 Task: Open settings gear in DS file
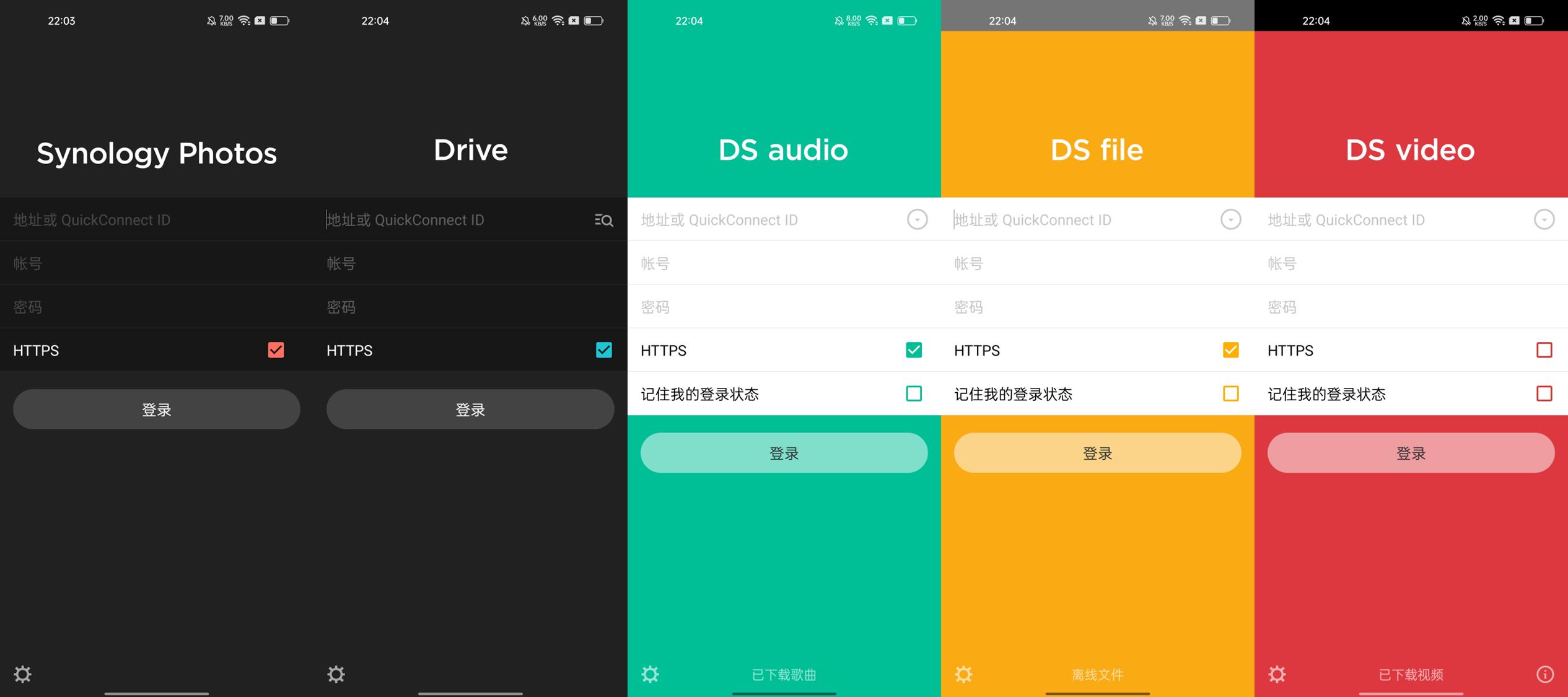pyautogui.click(x=964, y=675)
